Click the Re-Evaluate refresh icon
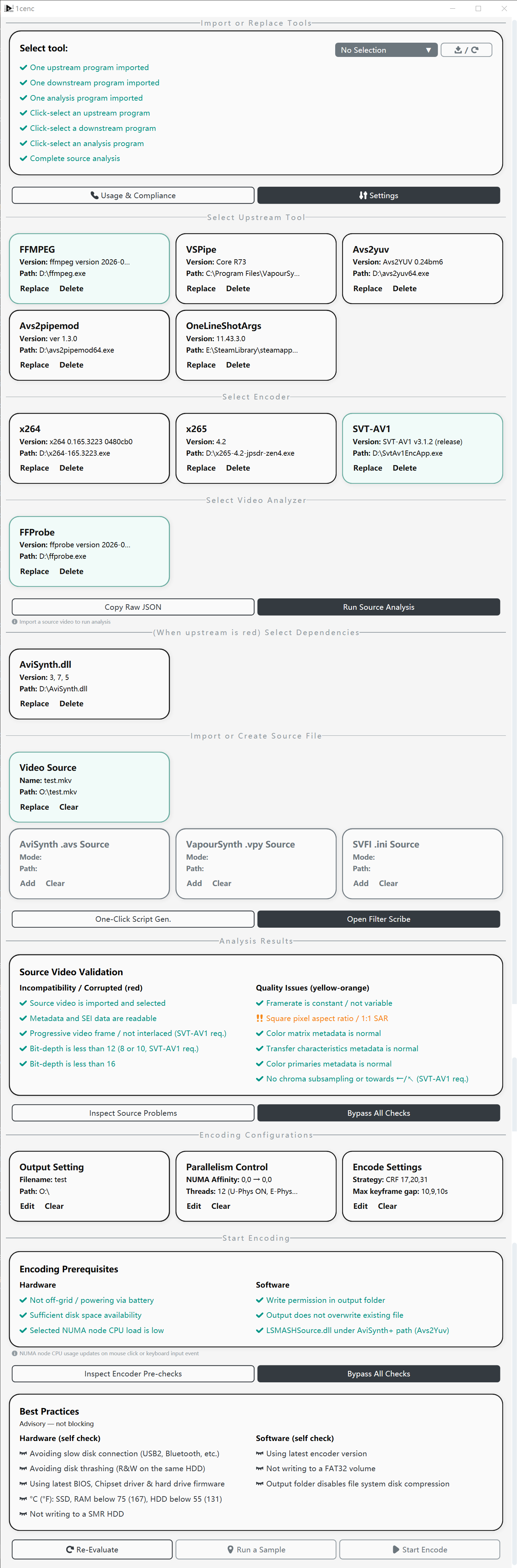This screenshot has width=517, height=1568. coord(70,1549)
